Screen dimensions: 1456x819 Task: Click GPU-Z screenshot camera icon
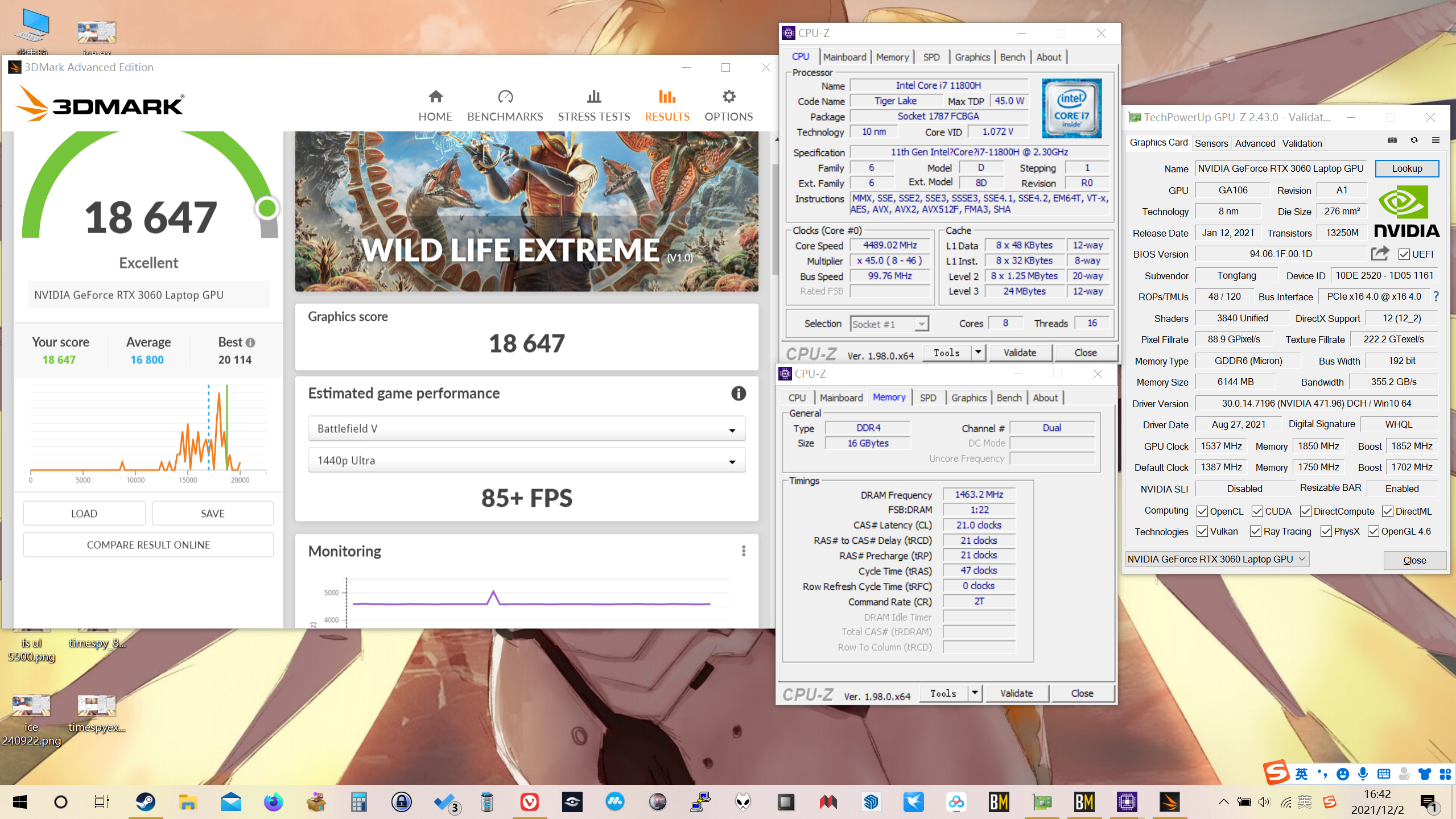(x=1392, y=140)
